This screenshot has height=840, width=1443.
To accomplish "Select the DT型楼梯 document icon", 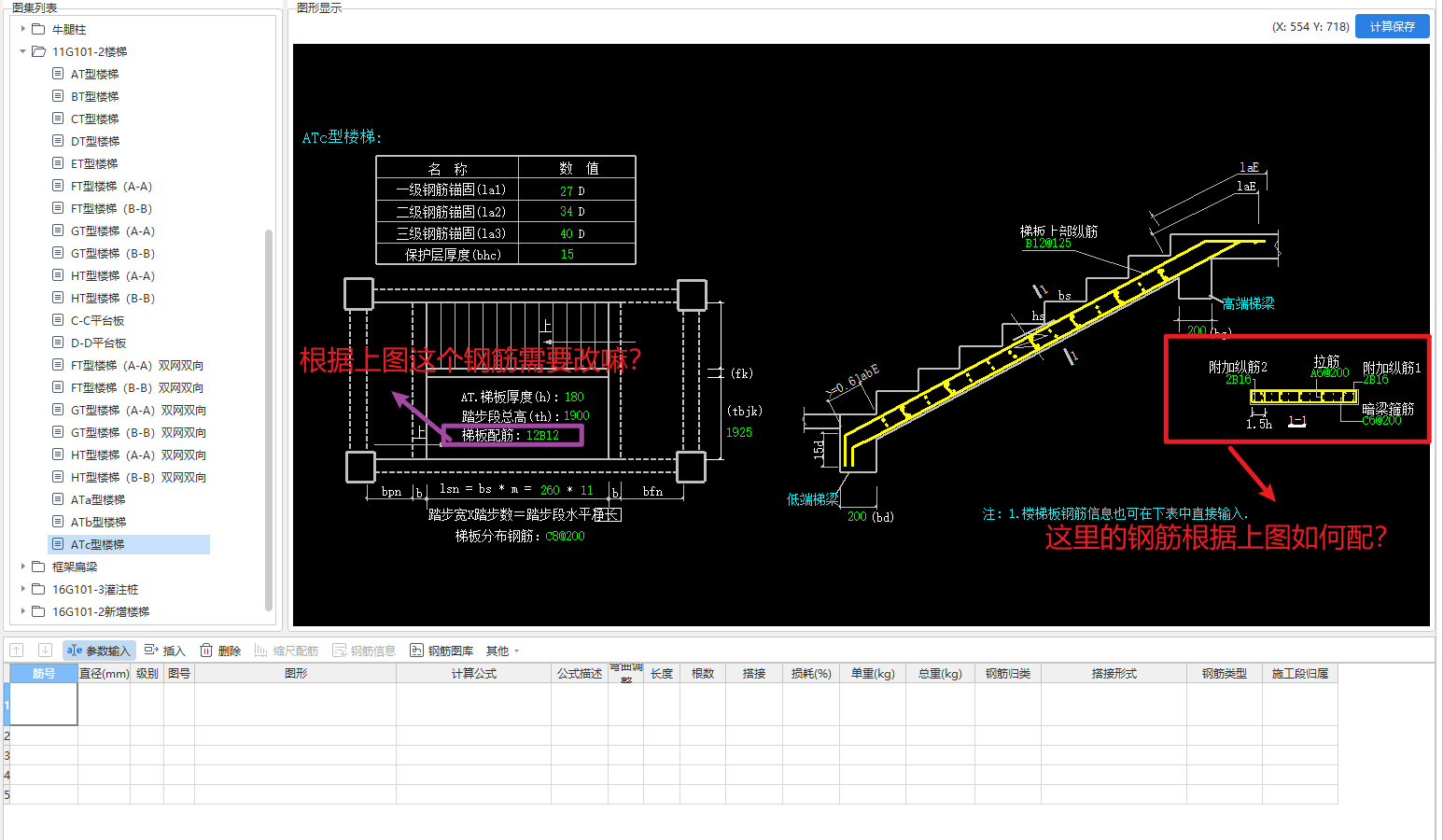I will (58, 141).
